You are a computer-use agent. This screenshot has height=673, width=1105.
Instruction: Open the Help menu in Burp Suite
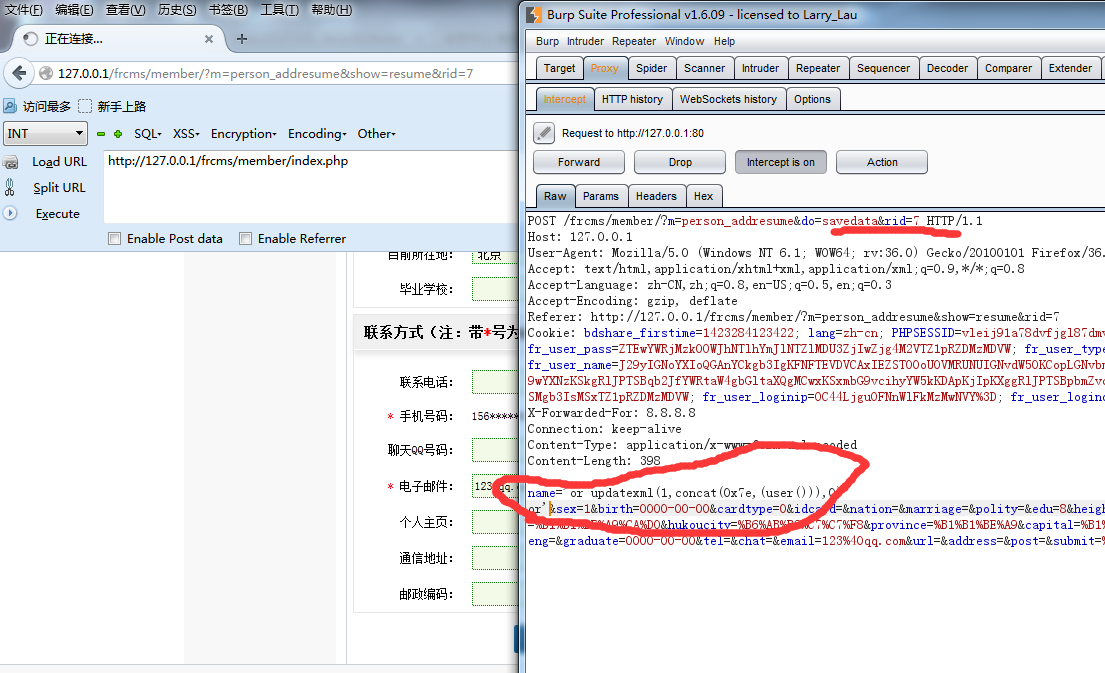pos(724,42)
